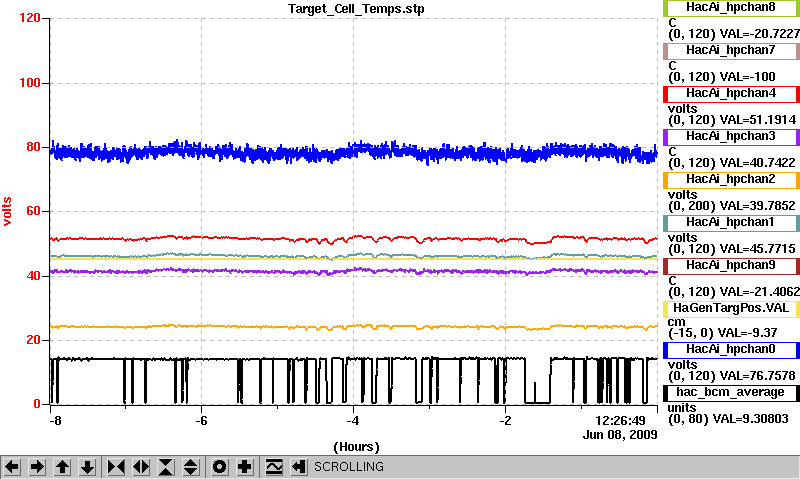The image size is (800, 479).
Task: Click the return-to-scrolling arrow icon
Action: tap(298, 467)
